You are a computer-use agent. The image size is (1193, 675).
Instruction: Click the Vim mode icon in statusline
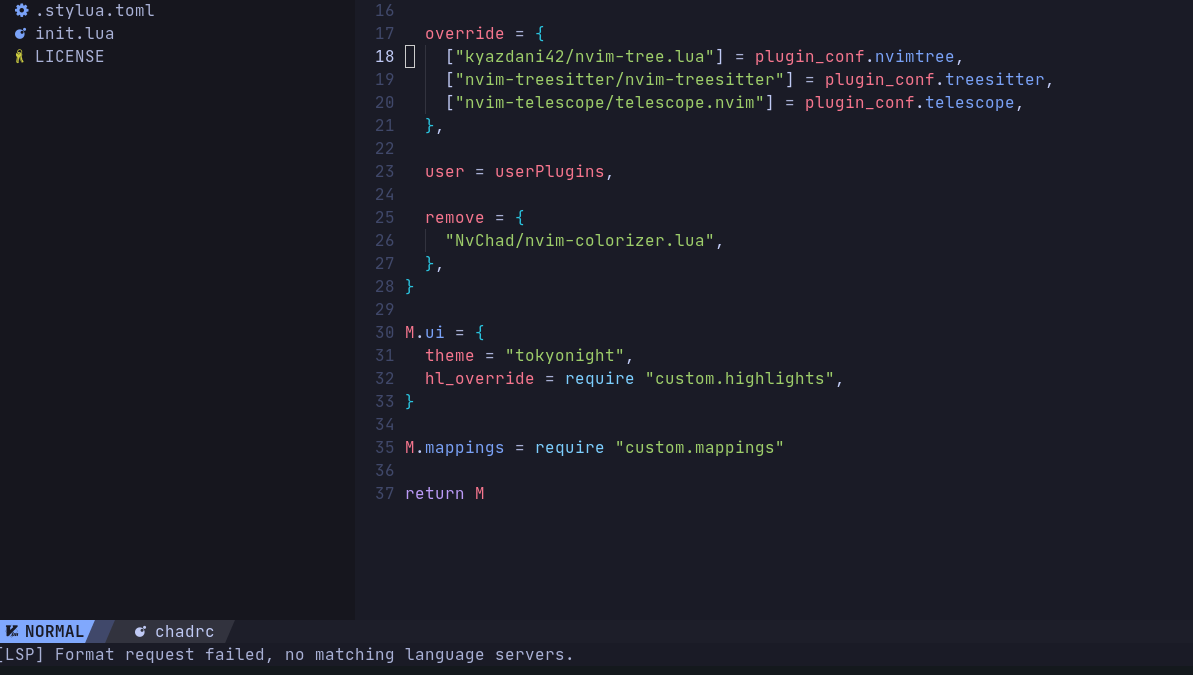click(x=11, y=632)
